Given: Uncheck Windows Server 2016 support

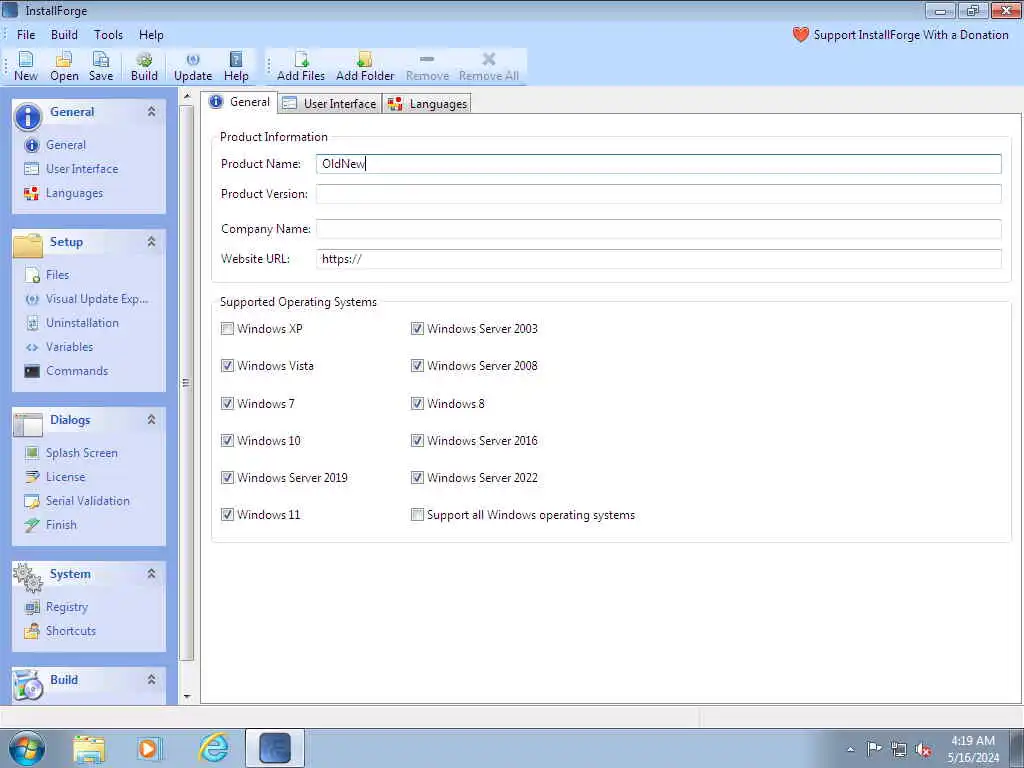Looking at the screenshot, I should pos(417,441).
